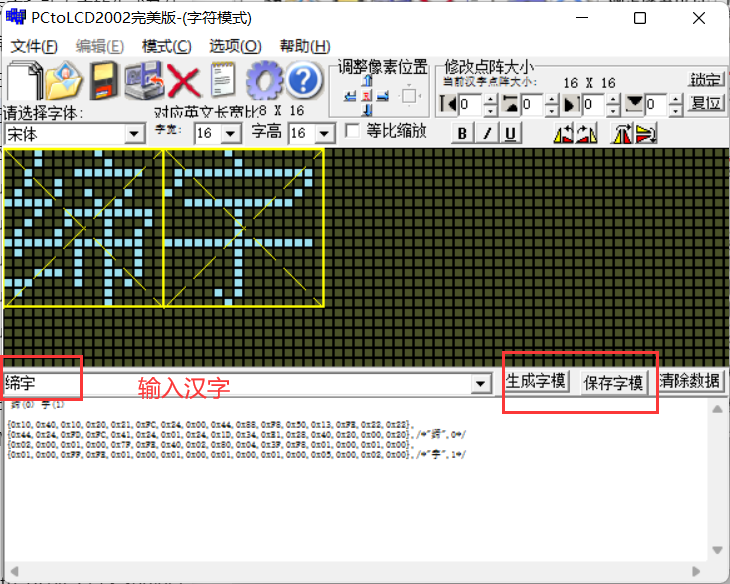Viewport: 730px width, 584px height.
Task: Toggle Bold with the B button
Action: tap(462, 133)
